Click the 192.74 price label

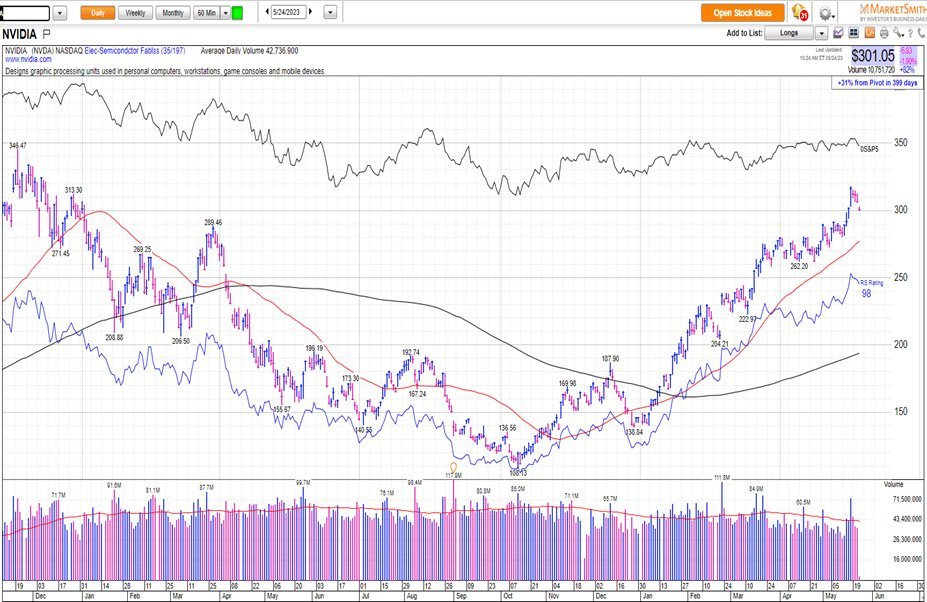411,352
